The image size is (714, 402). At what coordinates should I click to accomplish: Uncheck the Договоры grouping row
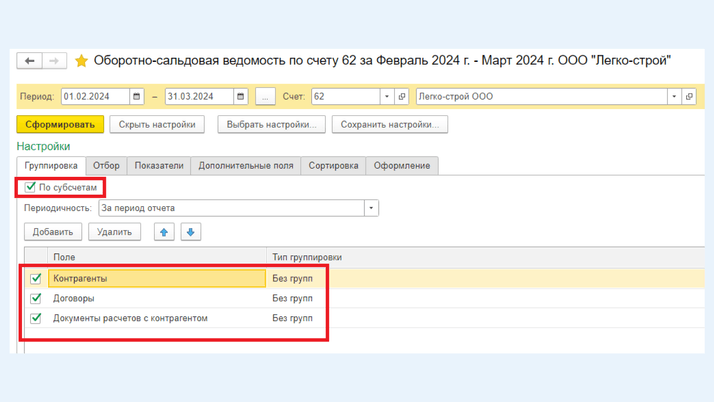[36, 298]
